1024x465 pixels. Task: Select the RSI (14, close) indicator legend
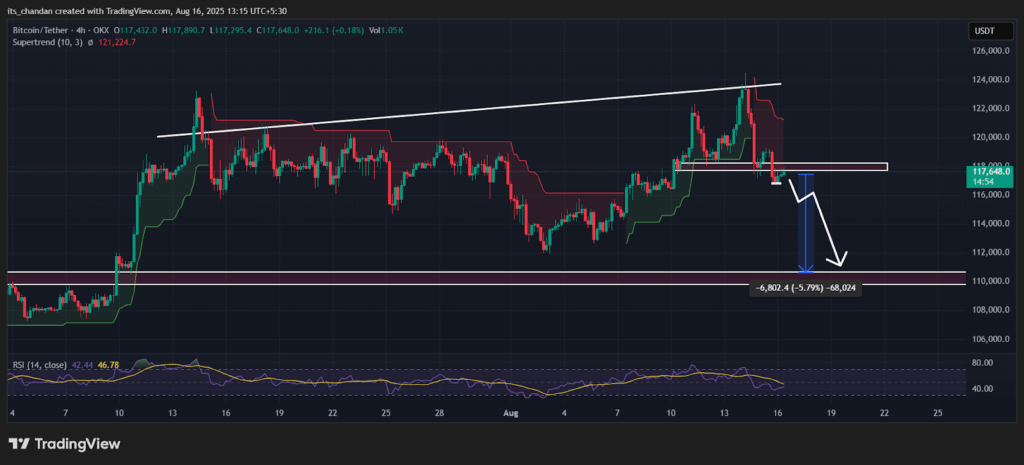(39, 365)
